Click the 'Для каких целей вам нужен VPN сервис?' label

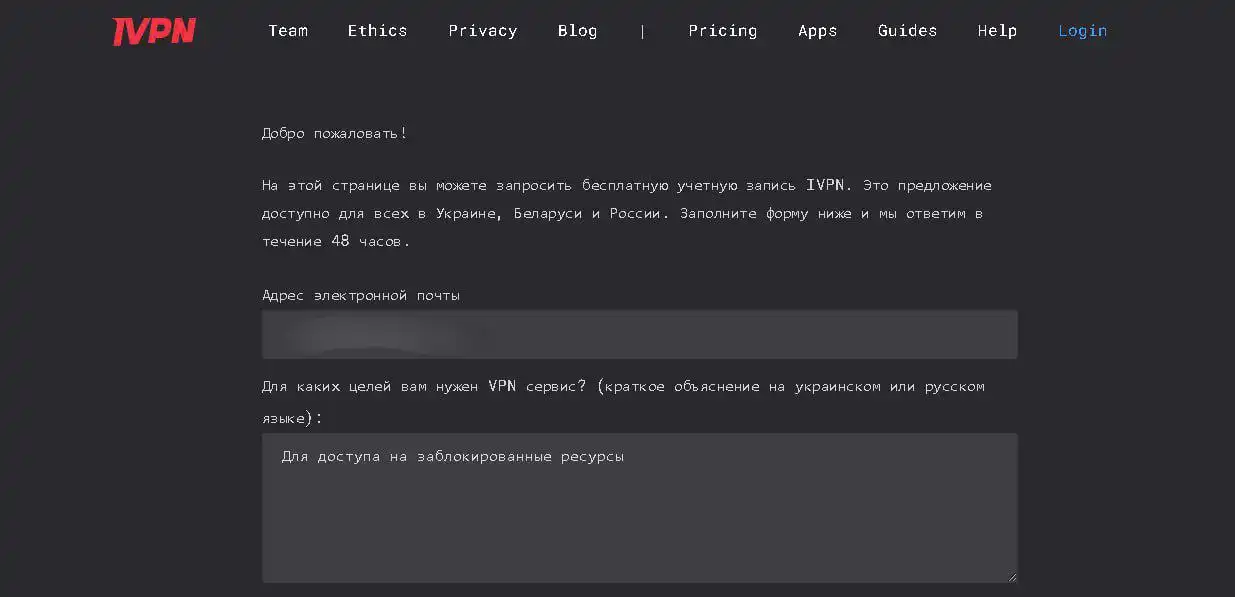[x=624, y=401]
